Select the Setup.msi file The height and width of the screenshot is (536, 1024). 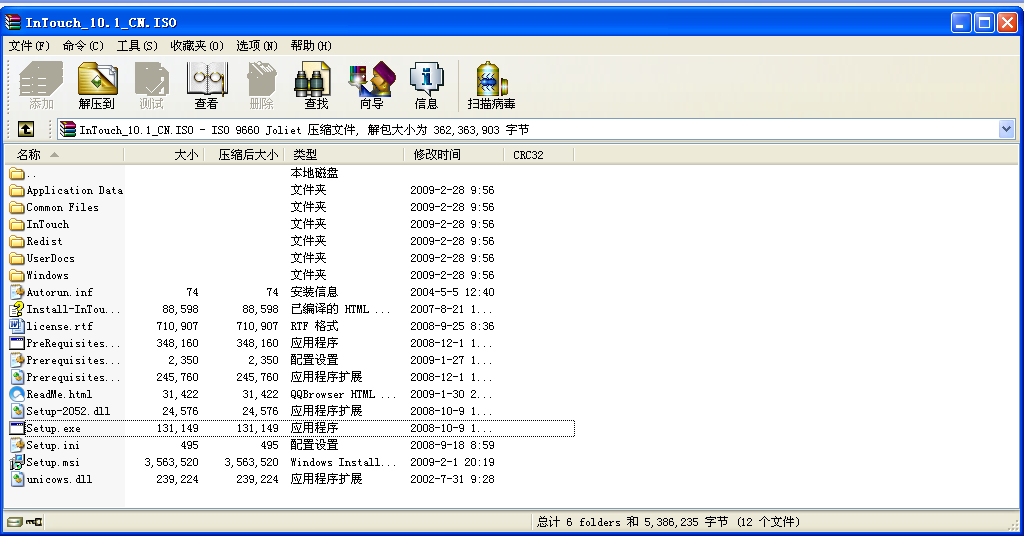click(52, 462)
